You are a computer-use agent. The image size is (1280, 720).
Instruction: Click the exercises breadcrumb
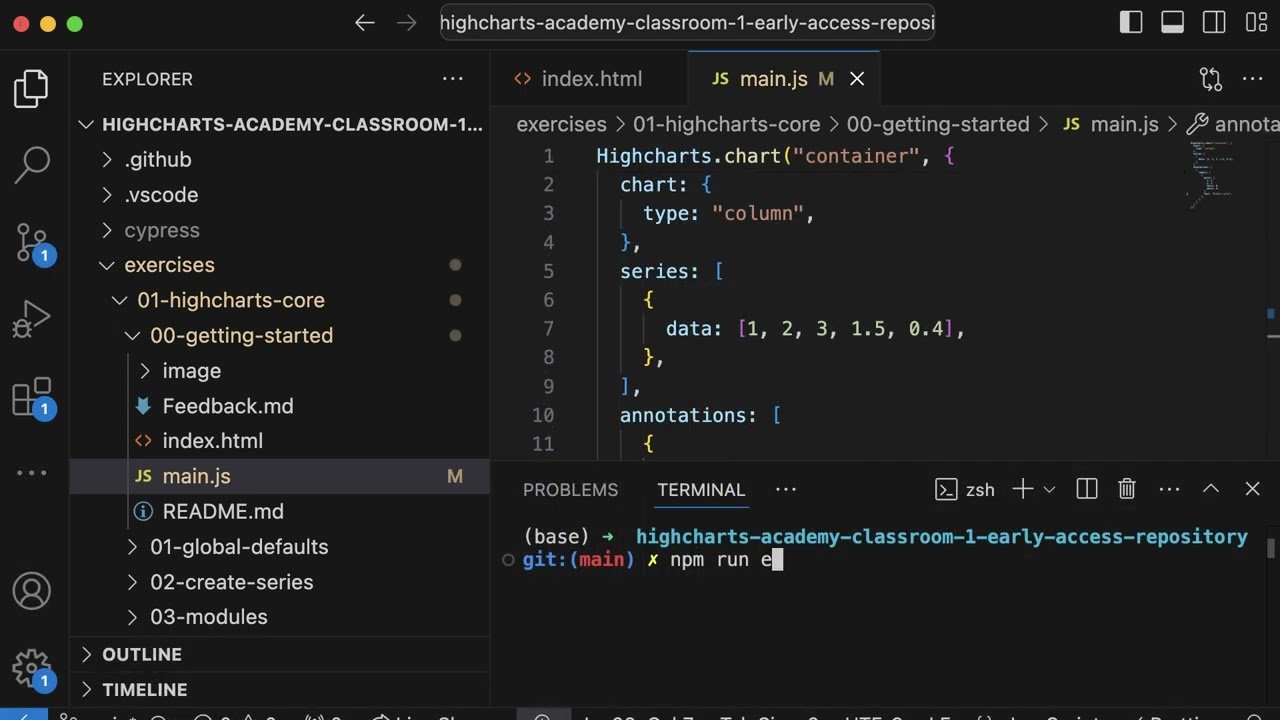561,125
